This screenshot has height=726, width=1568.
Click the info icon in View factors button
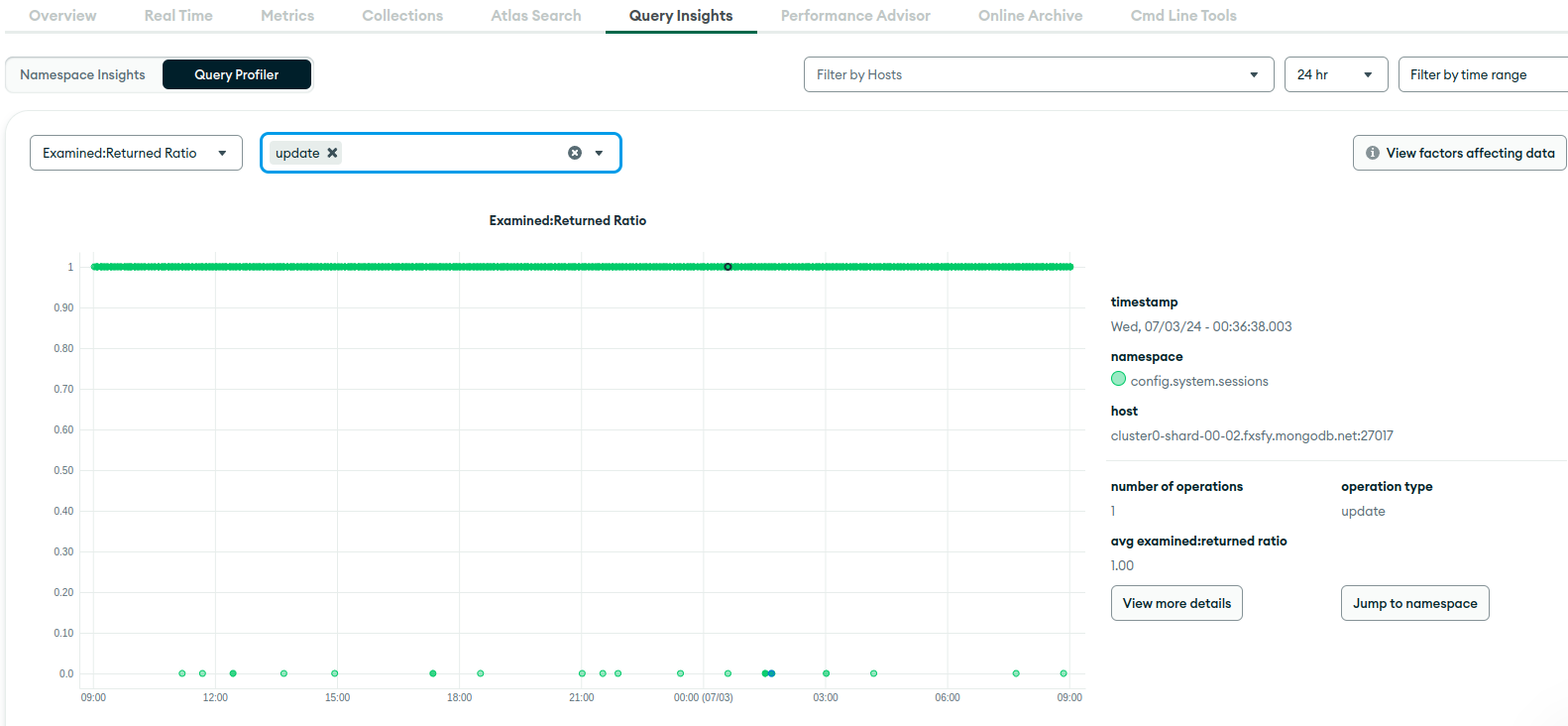pos(1373,153)
